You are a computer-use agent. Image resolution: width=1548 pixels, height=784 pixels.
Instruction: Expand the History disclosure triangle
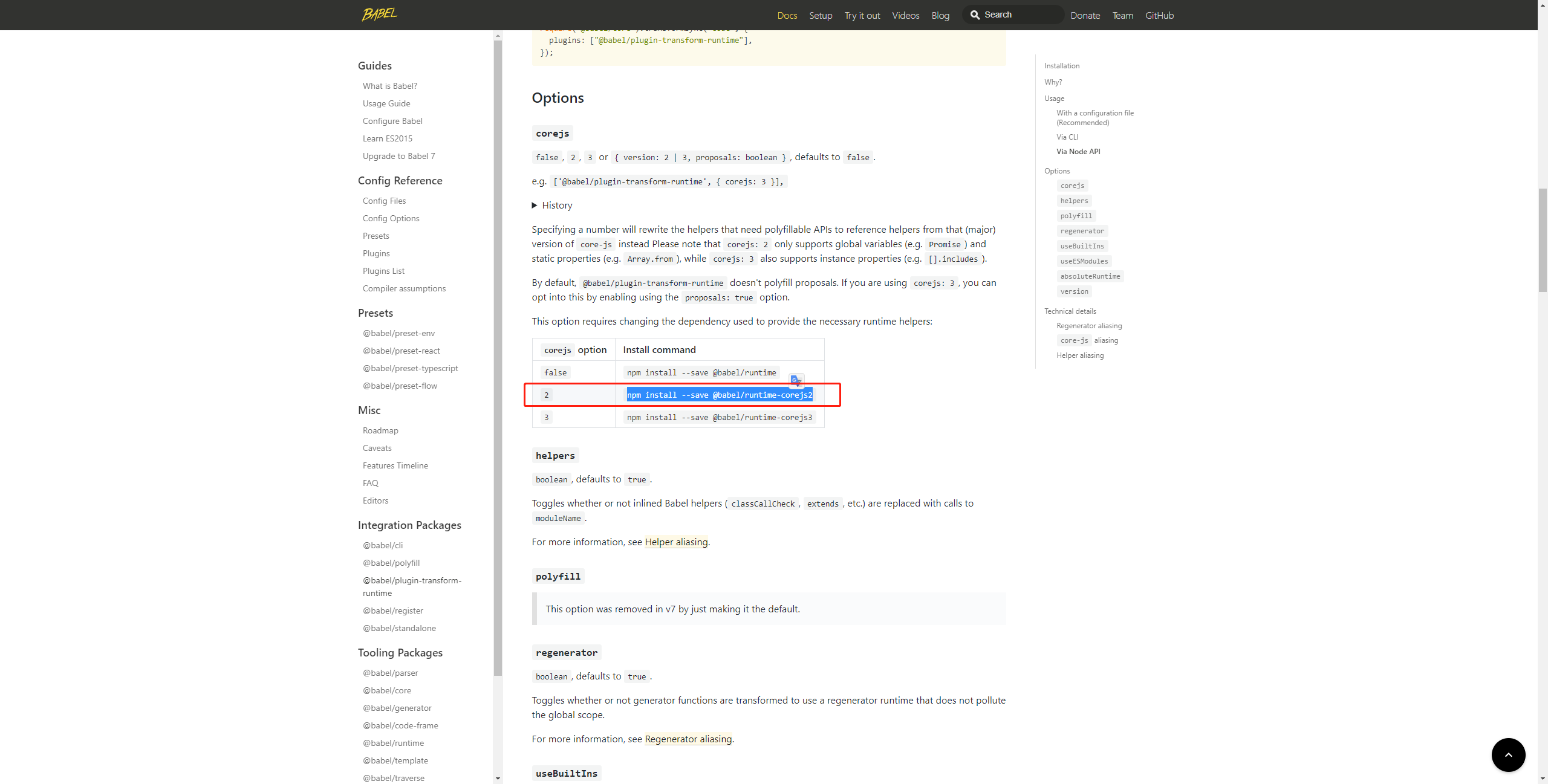coord(535,206)
